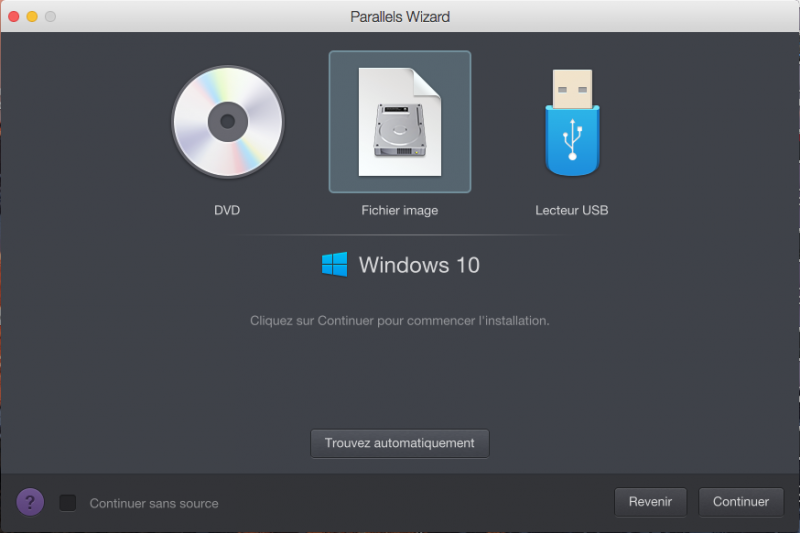Pick the Lecteur USB drive icon
This screenshot has width=800, height=533.
click(x=572, y=122)
